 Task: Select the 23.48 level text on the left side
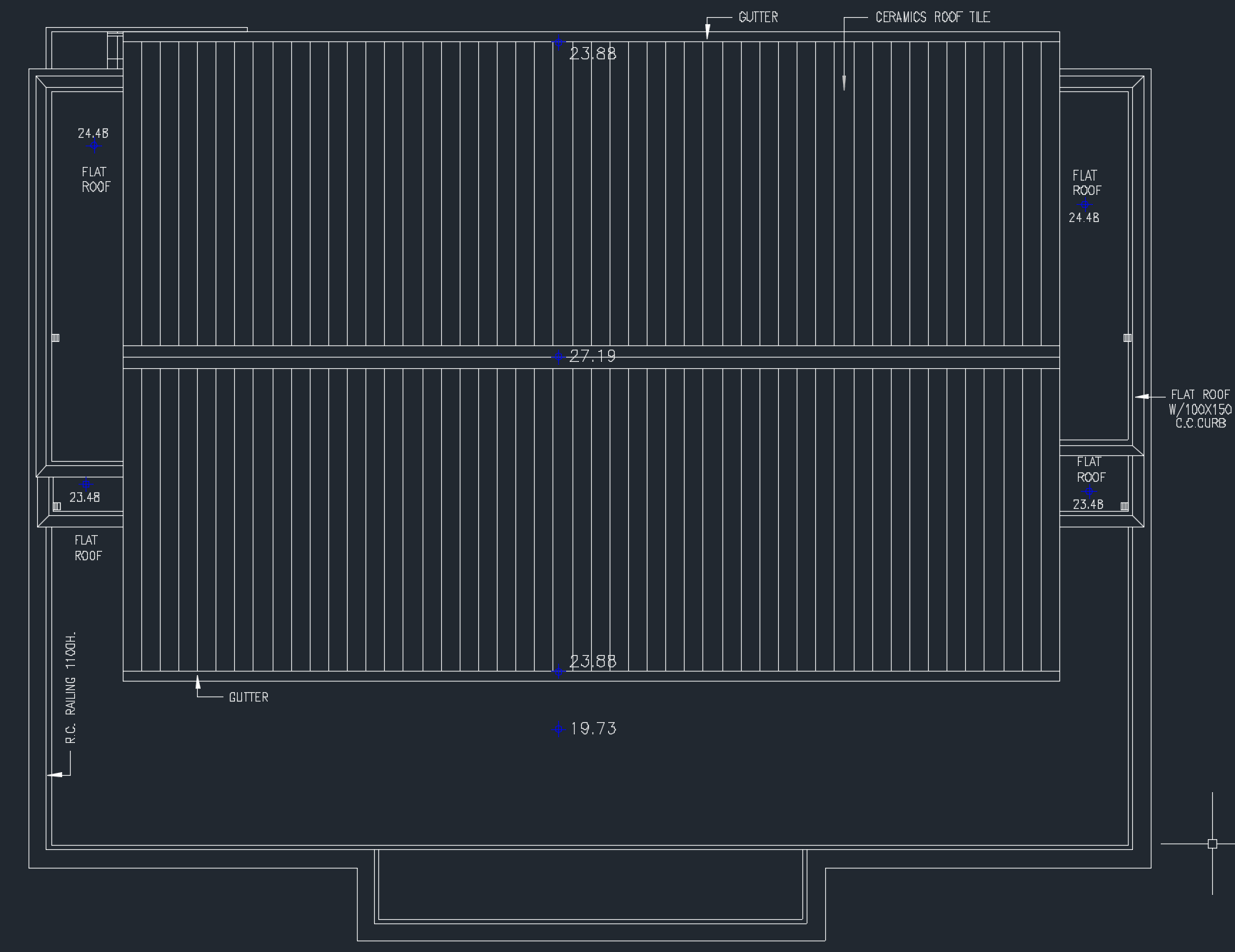click(x=84, y=497)
